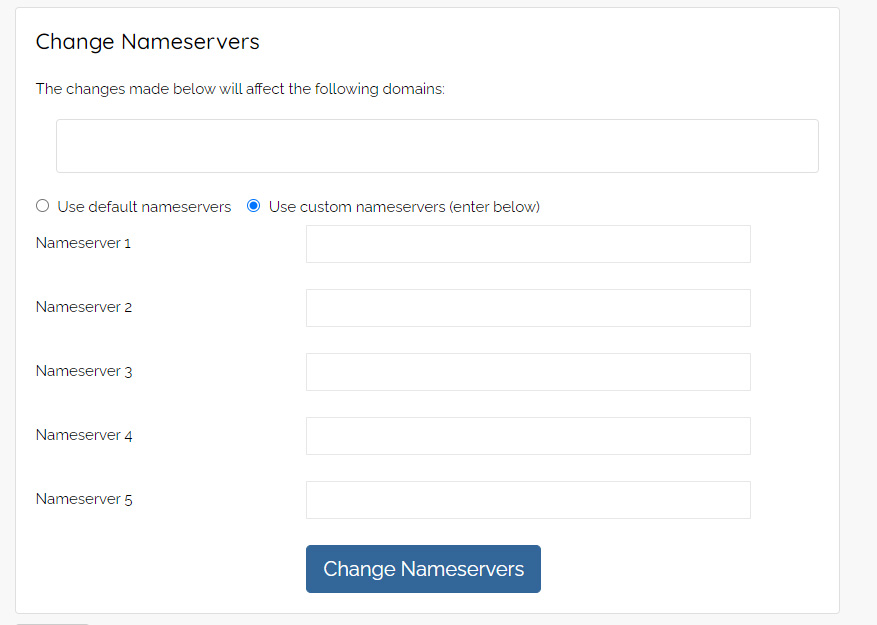Click into the Nameserver 4 text box
877x625 pixels.
coord(528,436)
